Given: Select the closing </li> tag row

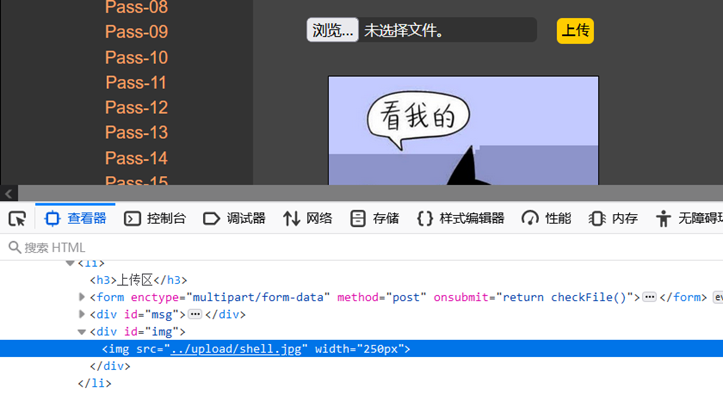Looking at the screenshot, I should point(95,383).
